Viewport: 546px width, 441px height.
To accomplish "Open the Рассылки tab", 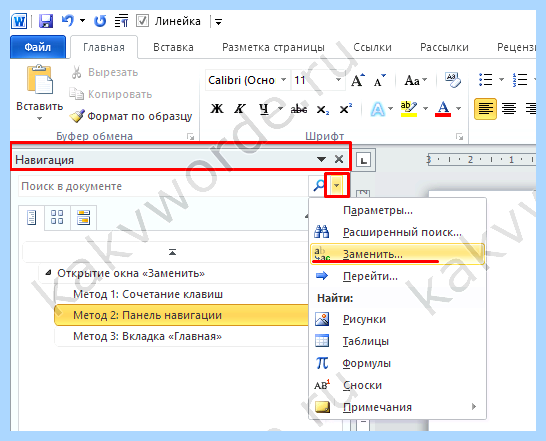I will [444, 47].
